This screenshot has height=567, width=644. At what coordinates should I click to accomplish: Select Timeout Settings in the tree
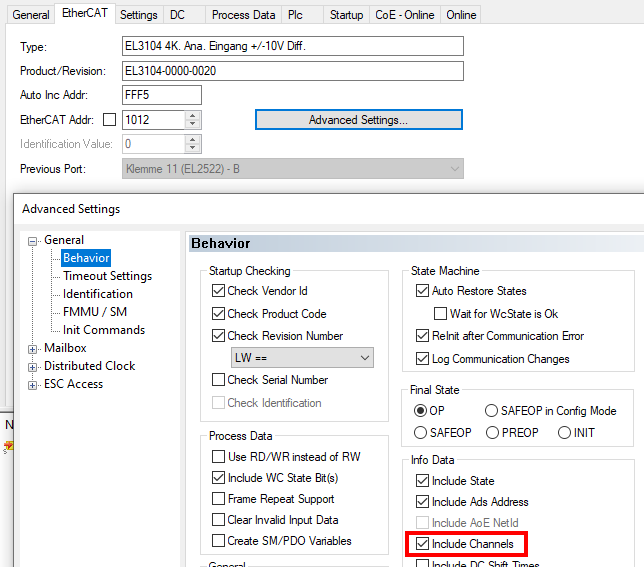click(107, 276)
